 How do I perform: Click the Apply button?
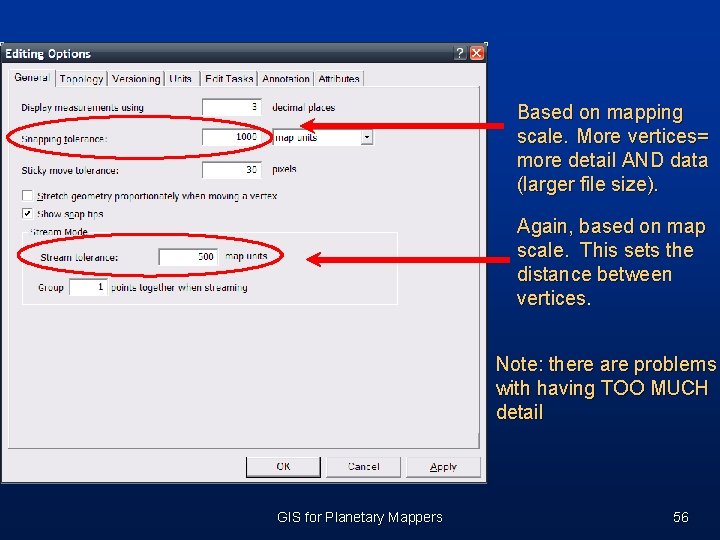(x=443, y=467)
